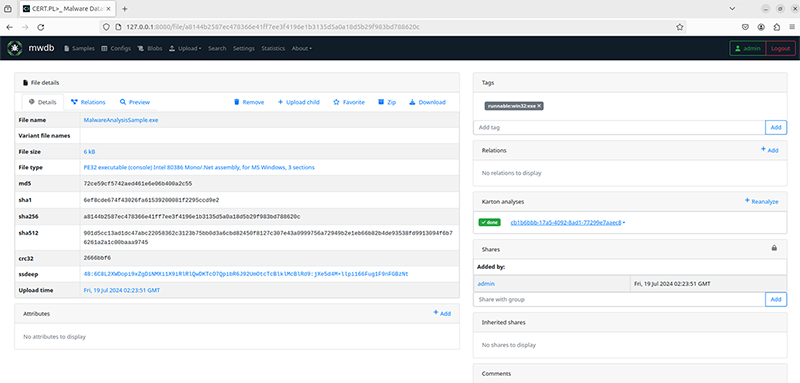Open the browser extensions icon

click(x=777, y=27)
